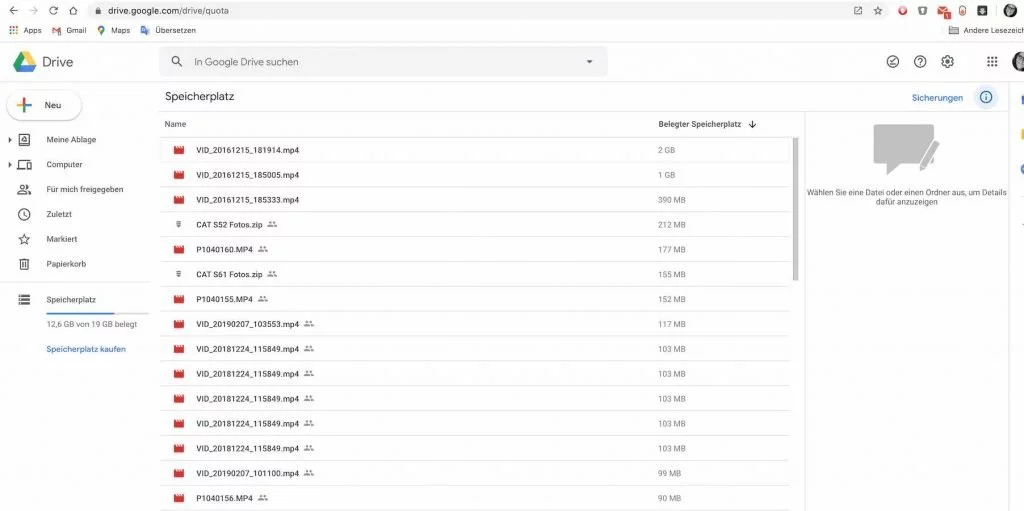Toggle sort direction arrow beside Belegter Speicherplatz
The image size is (1024, 511).
752,124
